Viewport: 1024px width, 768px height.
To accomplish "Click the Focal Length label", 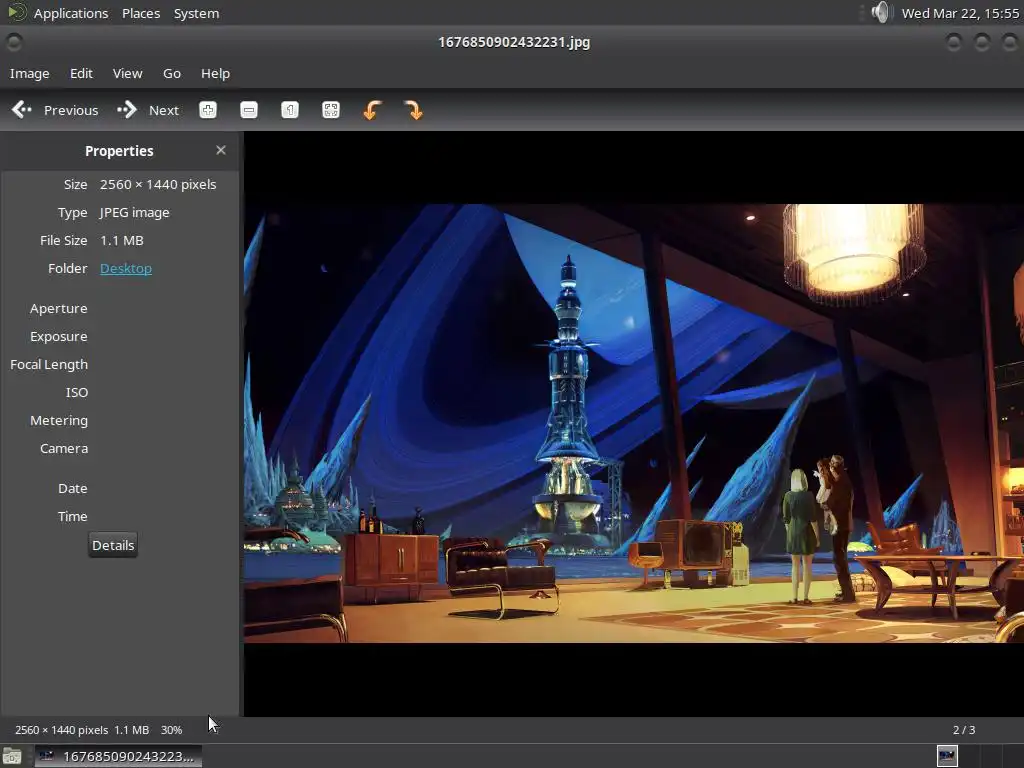I will click(49, 364).
